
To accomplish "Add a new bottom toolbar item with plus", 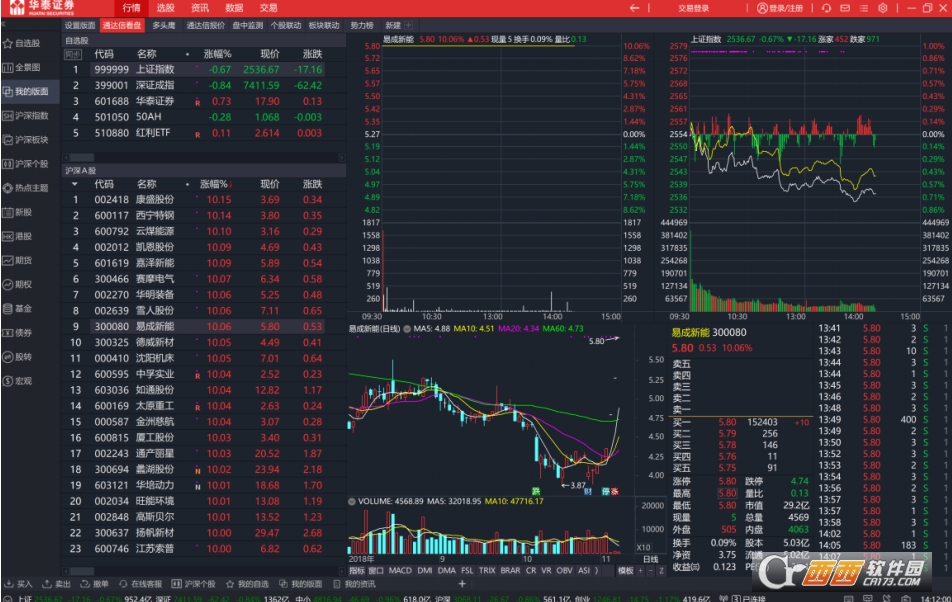I will point(462,584).
